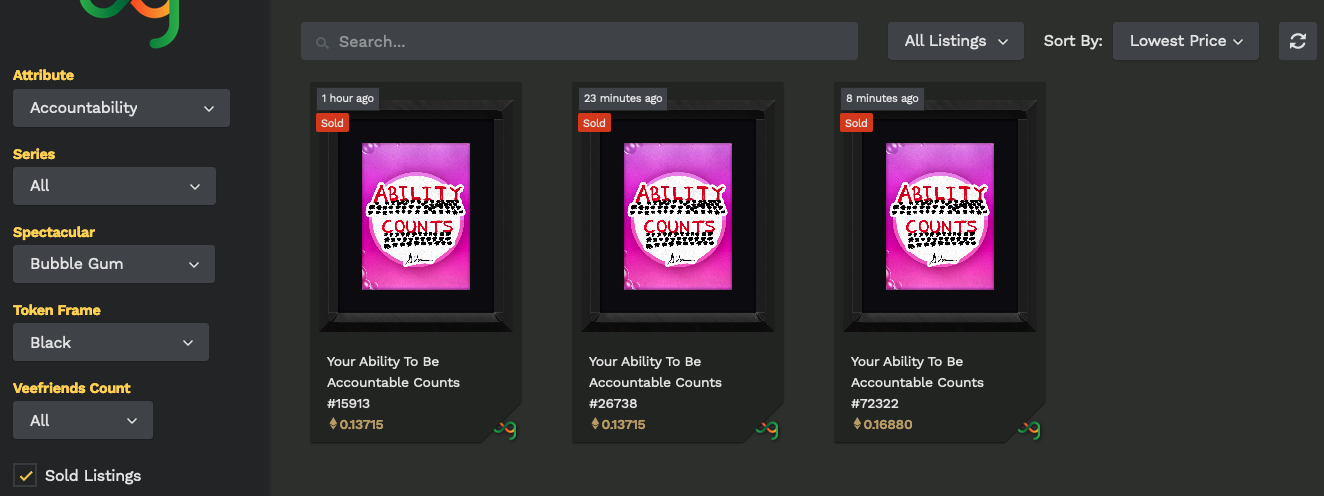Click the Series heading label
The image size is (1324, 496).
(34, 154)
